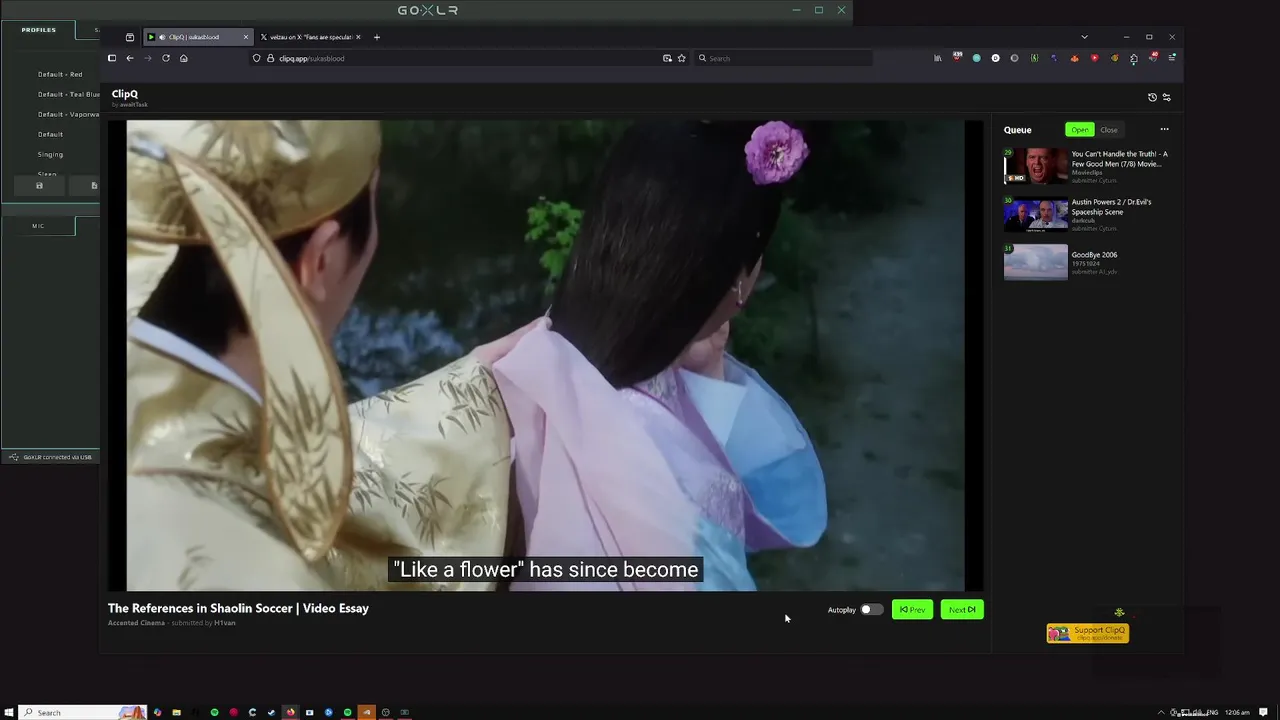Image resolution: width=1280 pixels, height=720 pixels.
Task: Click the Windows taskbar Search box
Action: click(x=83, y=712)
